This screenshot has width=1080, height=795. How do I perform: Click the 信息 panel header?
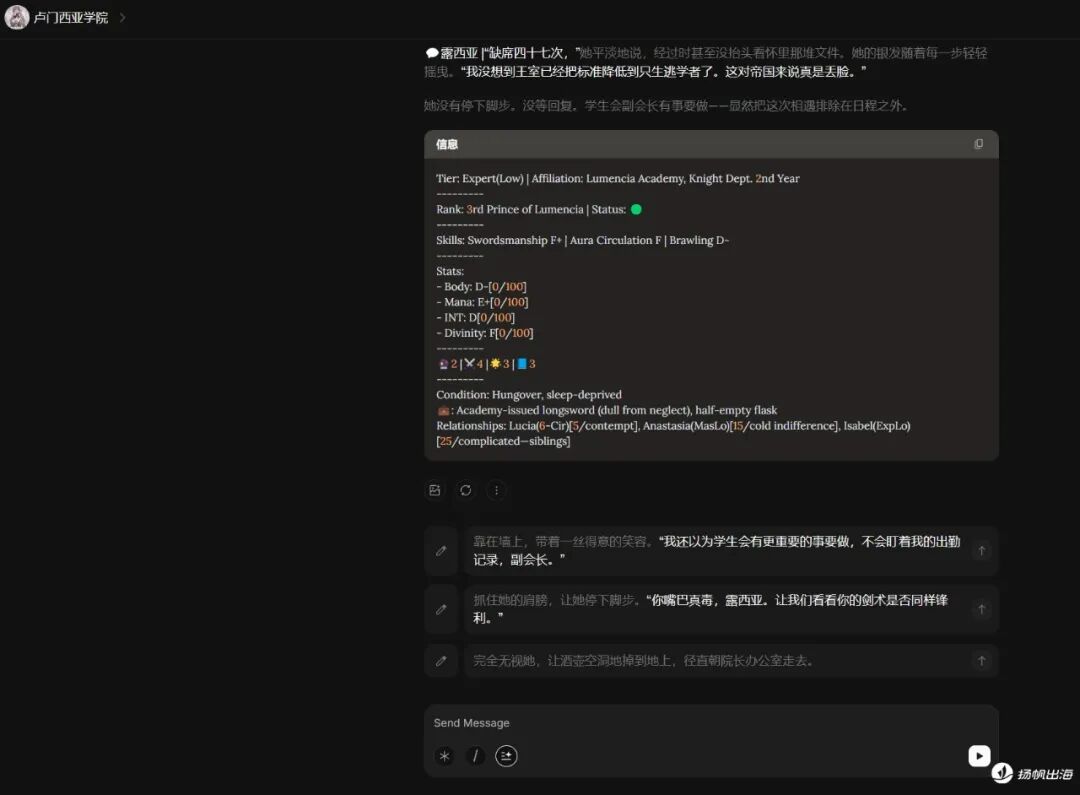[x=711, y=144]
